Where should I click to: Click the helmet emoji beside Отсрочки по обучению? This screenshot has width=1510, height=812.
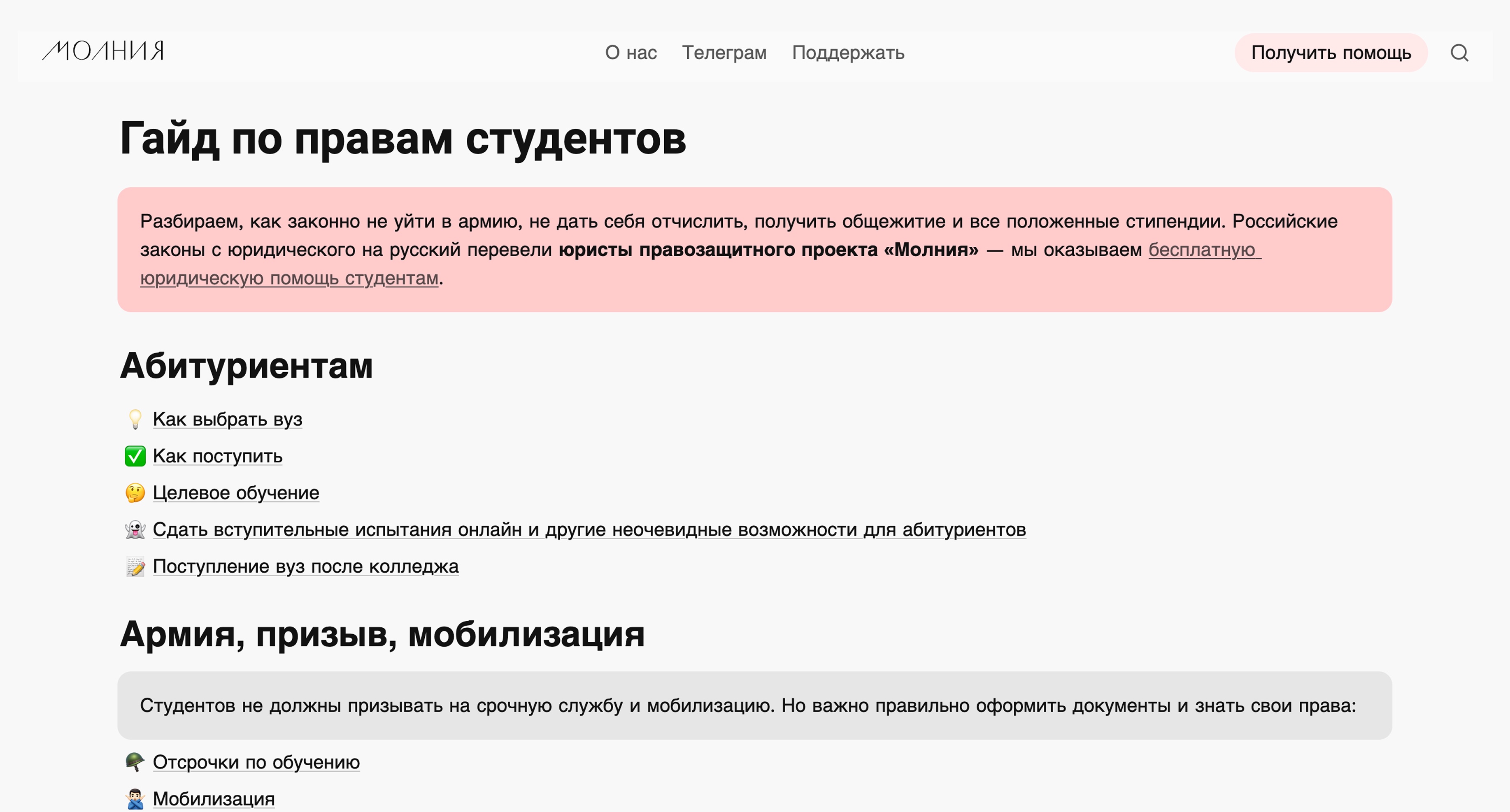(x=135, y=762)
